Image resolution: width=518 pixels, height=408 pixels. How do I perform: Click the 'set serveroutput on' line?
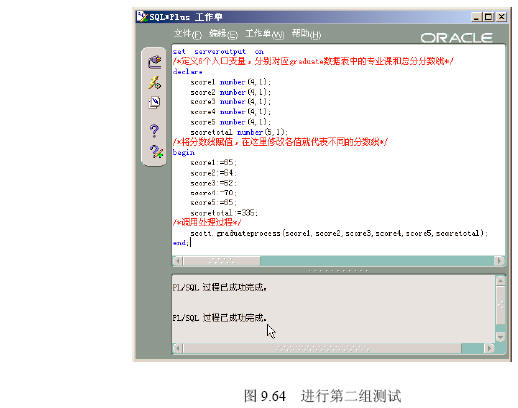tap(218, 52)
